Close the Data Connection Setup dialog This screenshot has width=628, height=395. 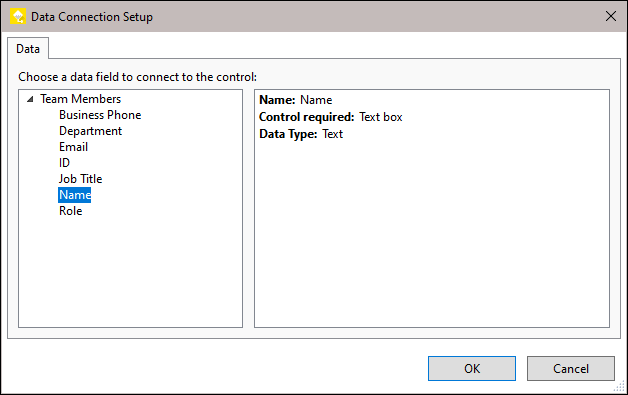pyautogui.click(x=611, y=16)
